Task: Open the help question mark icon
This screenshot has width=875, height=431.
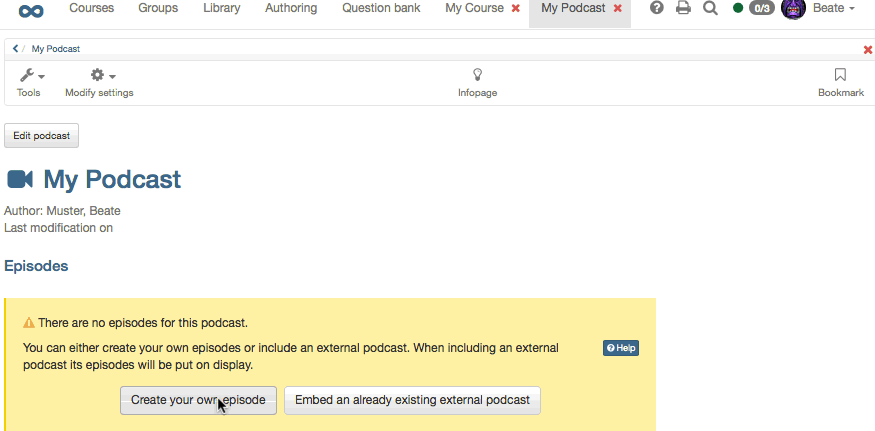Action: (657, 9)
